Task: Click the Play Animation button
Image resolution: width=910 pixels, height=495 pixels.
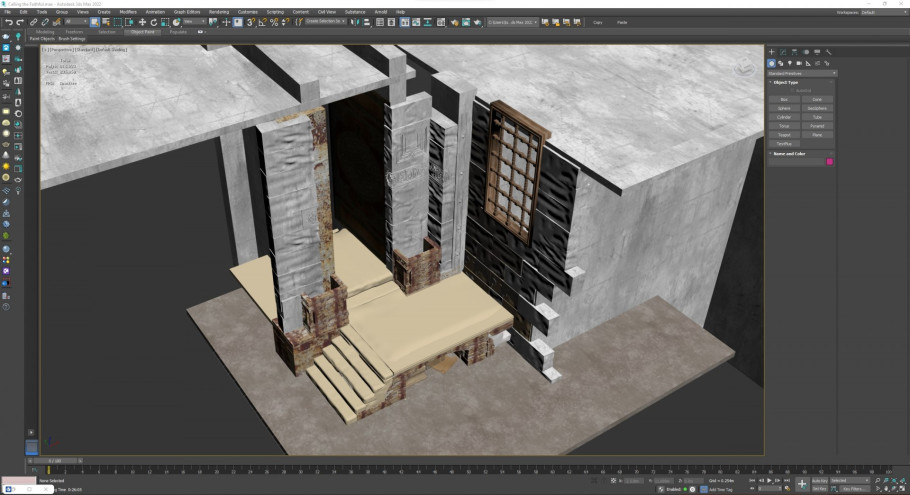Action: point(769,480)
